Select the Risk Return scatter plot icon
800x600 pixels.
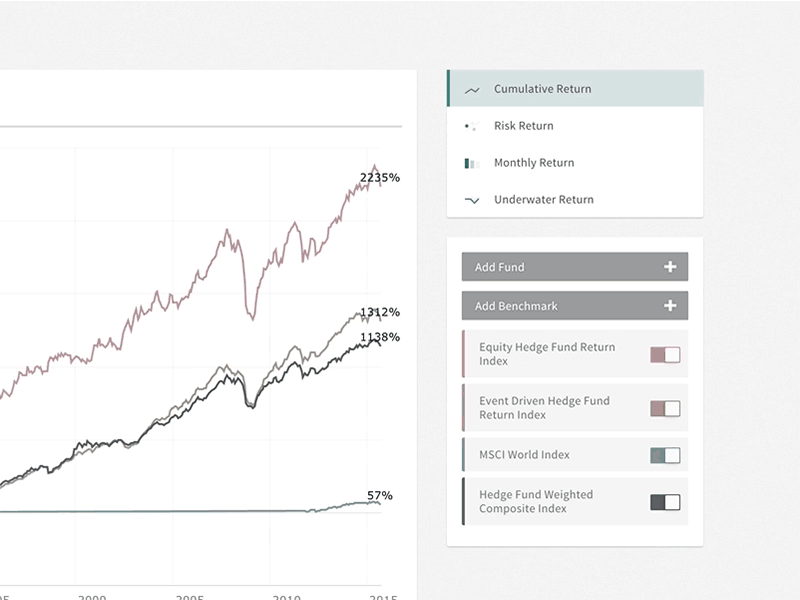point(471,126)
